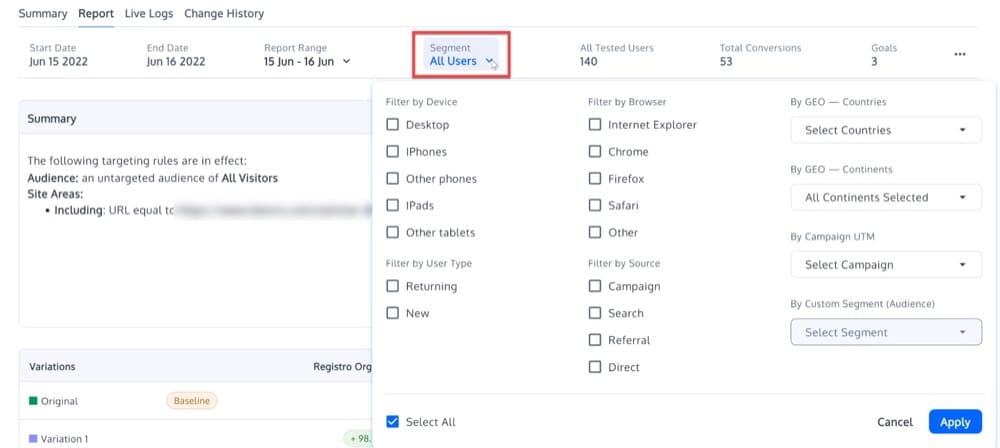This screenshot has width=1000, height=448.
Task: Tick the Chrome browser filter
Action: (x=595, y=152)
